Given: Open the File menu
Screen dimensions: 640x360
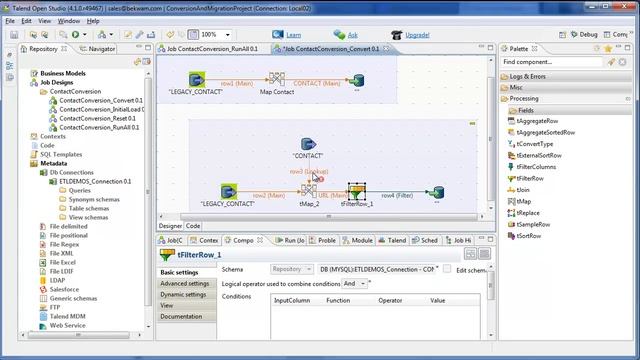Looking at the screenshot, I should point(10,21).
